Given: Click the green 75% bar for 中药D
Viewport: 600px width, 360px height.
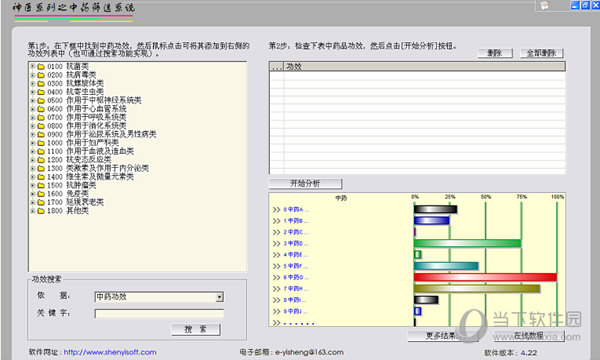Looking at the screenshot, I should 467,243.
